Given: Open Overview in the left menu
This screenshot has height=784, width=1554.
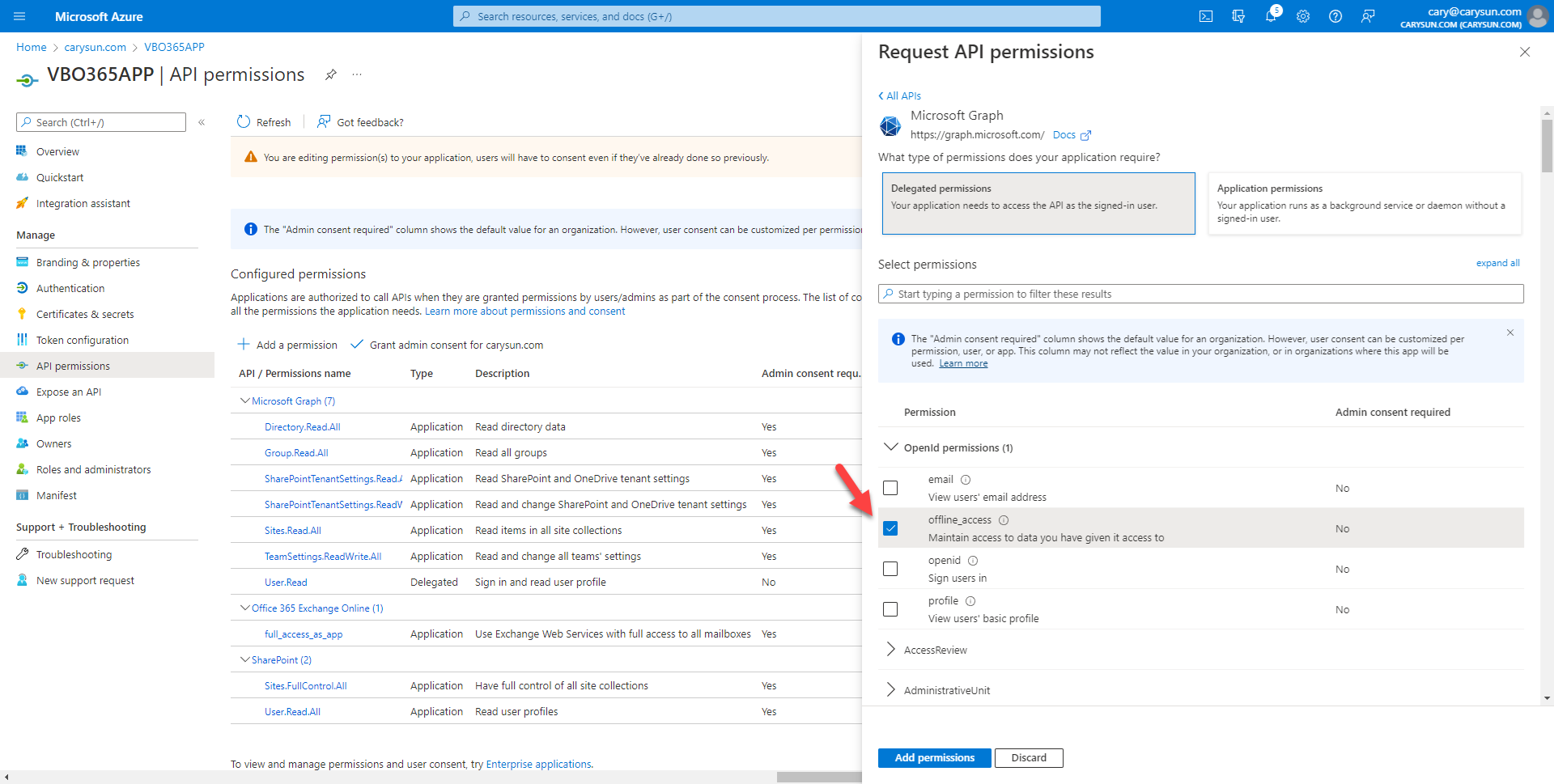Looking at the screenshot, I should (x=57, y=151).
